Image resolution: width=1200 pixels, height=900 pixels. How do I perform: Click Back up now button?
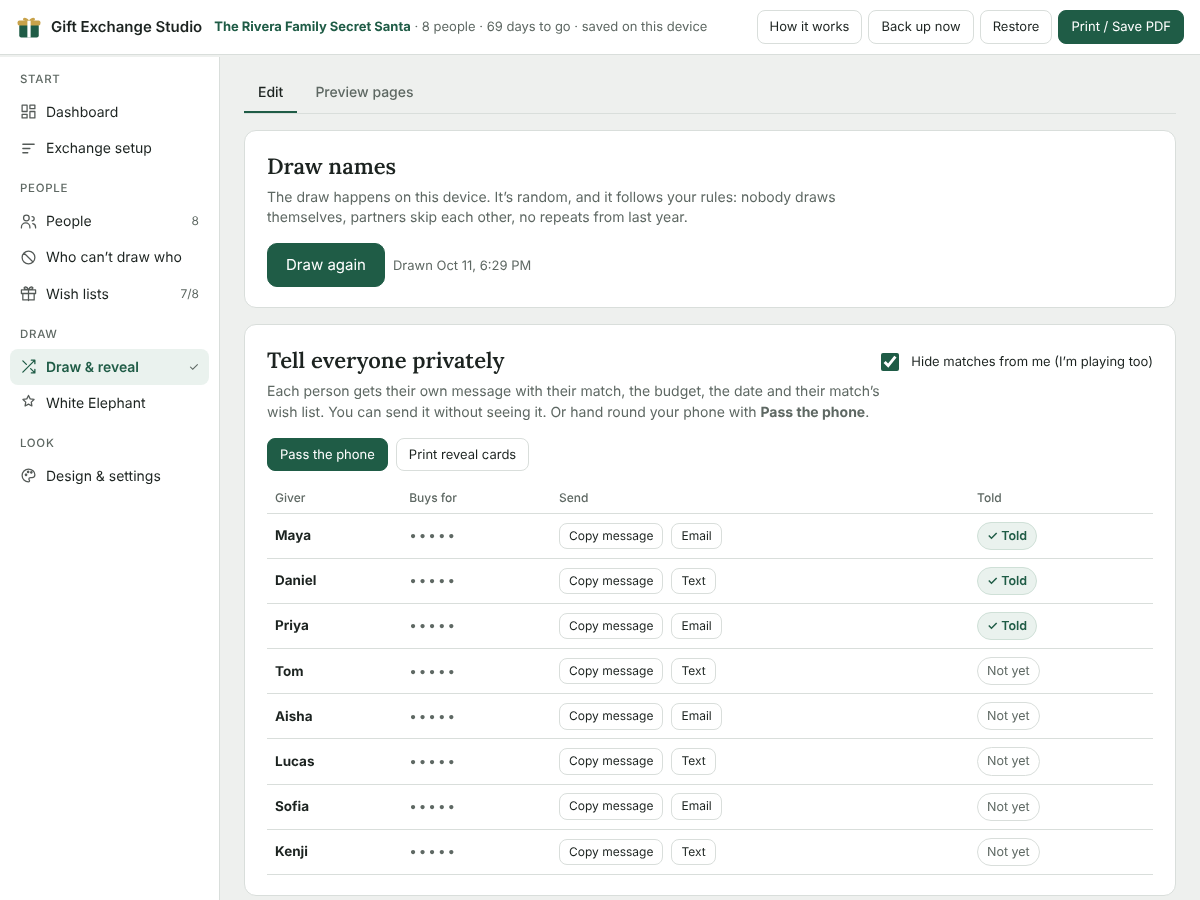pos(921,27)
